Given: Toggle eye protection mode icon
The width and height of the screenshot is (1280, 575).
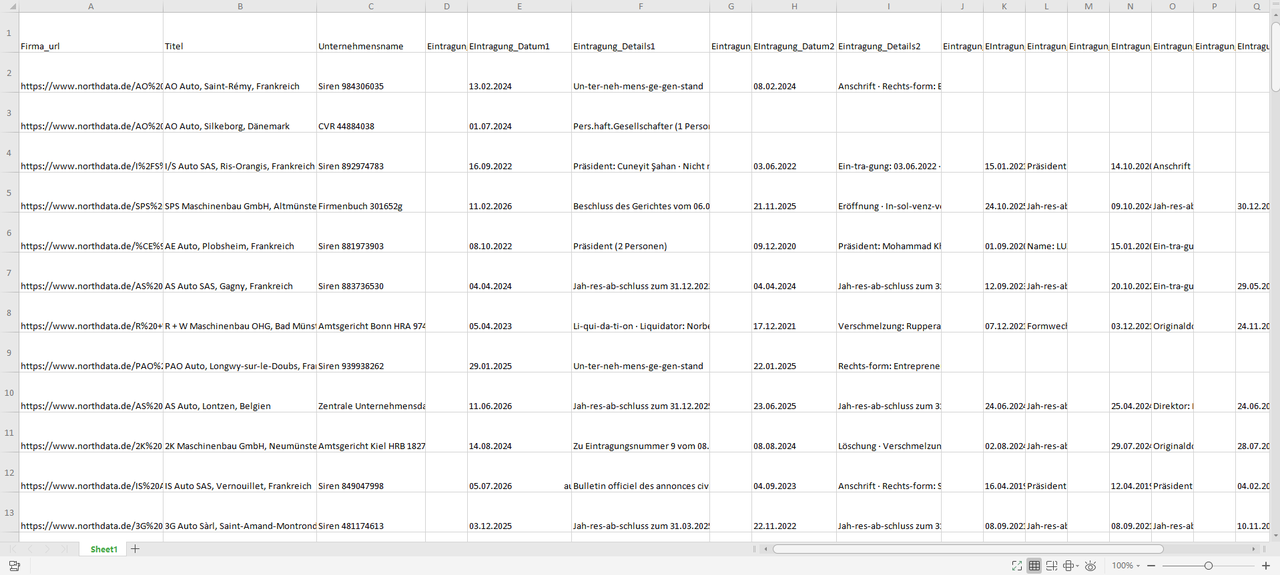Looking at the screenshot, I should [x=1092, y=566].
